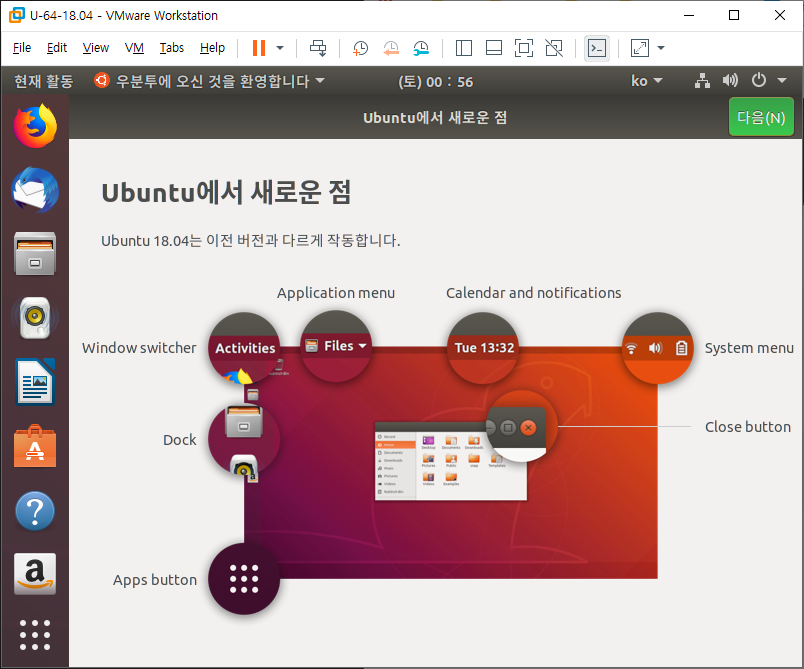Open the File menu
The height and width of the screenshot is (669, 804).
[x=22, y=48]
